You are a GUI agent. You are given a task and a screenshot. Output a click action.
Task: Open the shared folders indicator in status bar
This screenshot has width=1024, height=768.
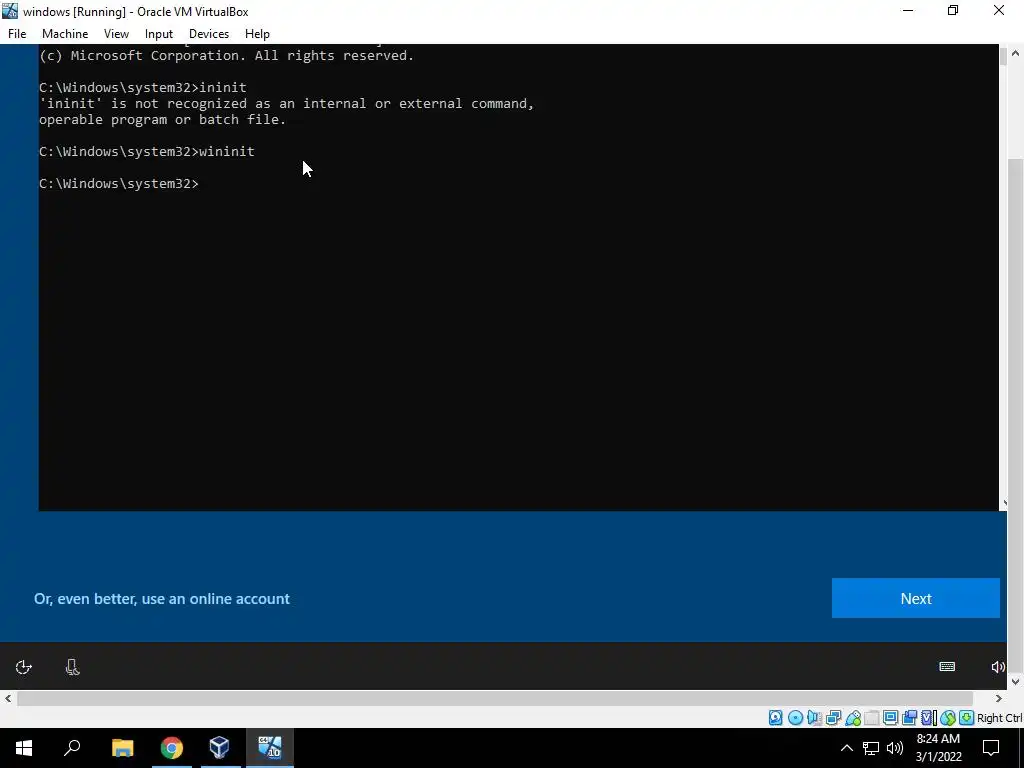(x=872, y=718)
